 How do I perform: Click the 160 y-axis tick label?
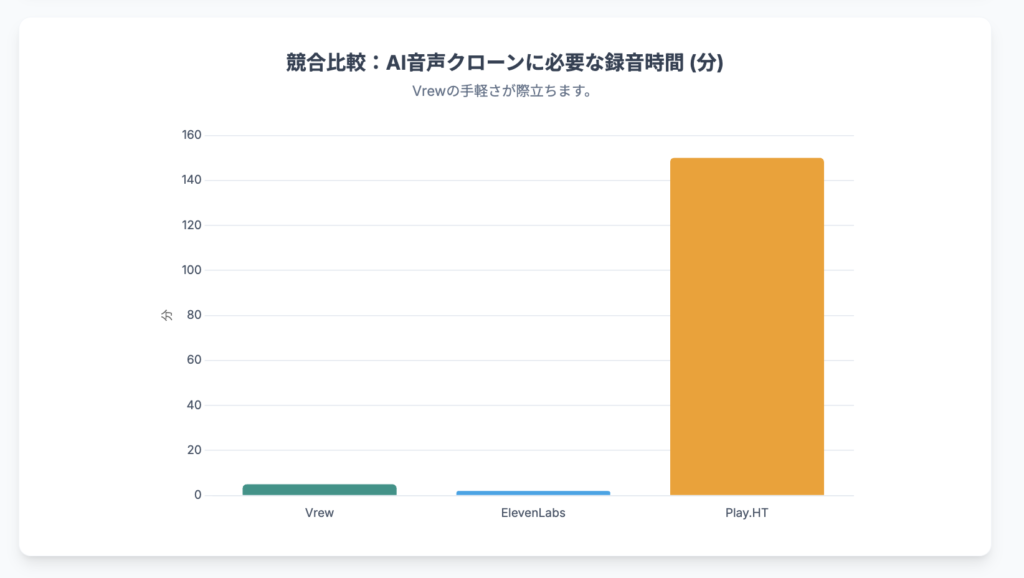pyautogui.click(x=191, y=135)
